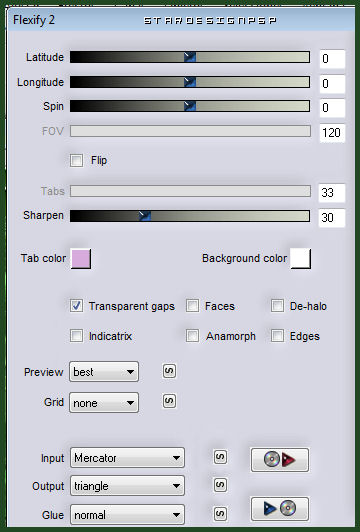Enable the Indicatrix checkbox
This screenshot has width=360, height=532.
pyautogui.click(x=76, y=336)
